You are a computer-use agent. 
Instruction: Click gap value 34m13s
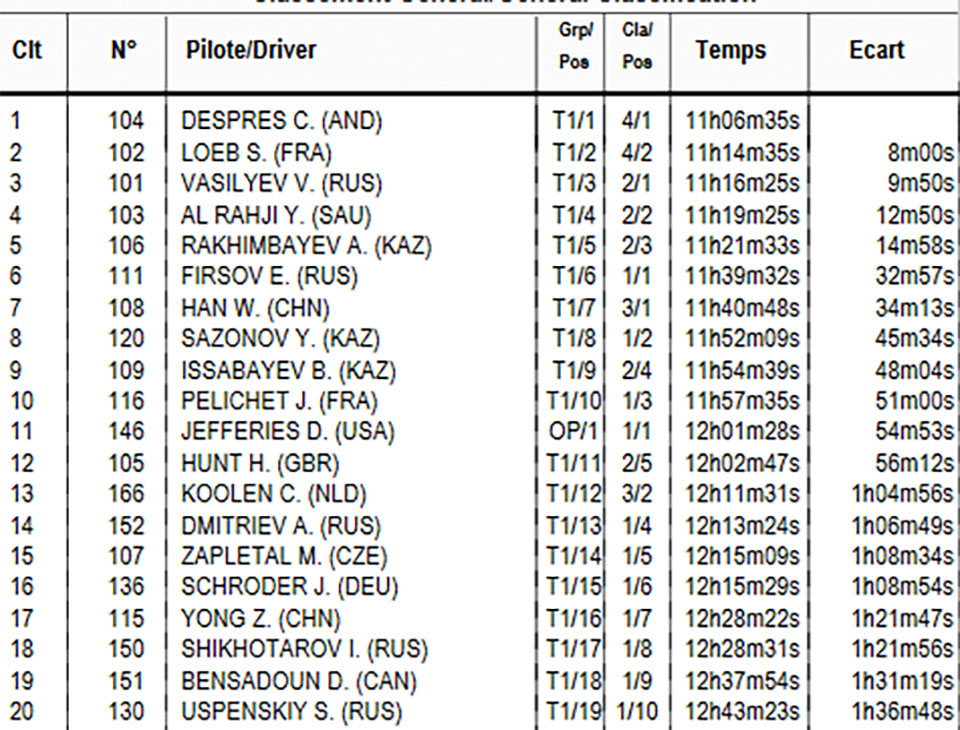click(914, 307)
